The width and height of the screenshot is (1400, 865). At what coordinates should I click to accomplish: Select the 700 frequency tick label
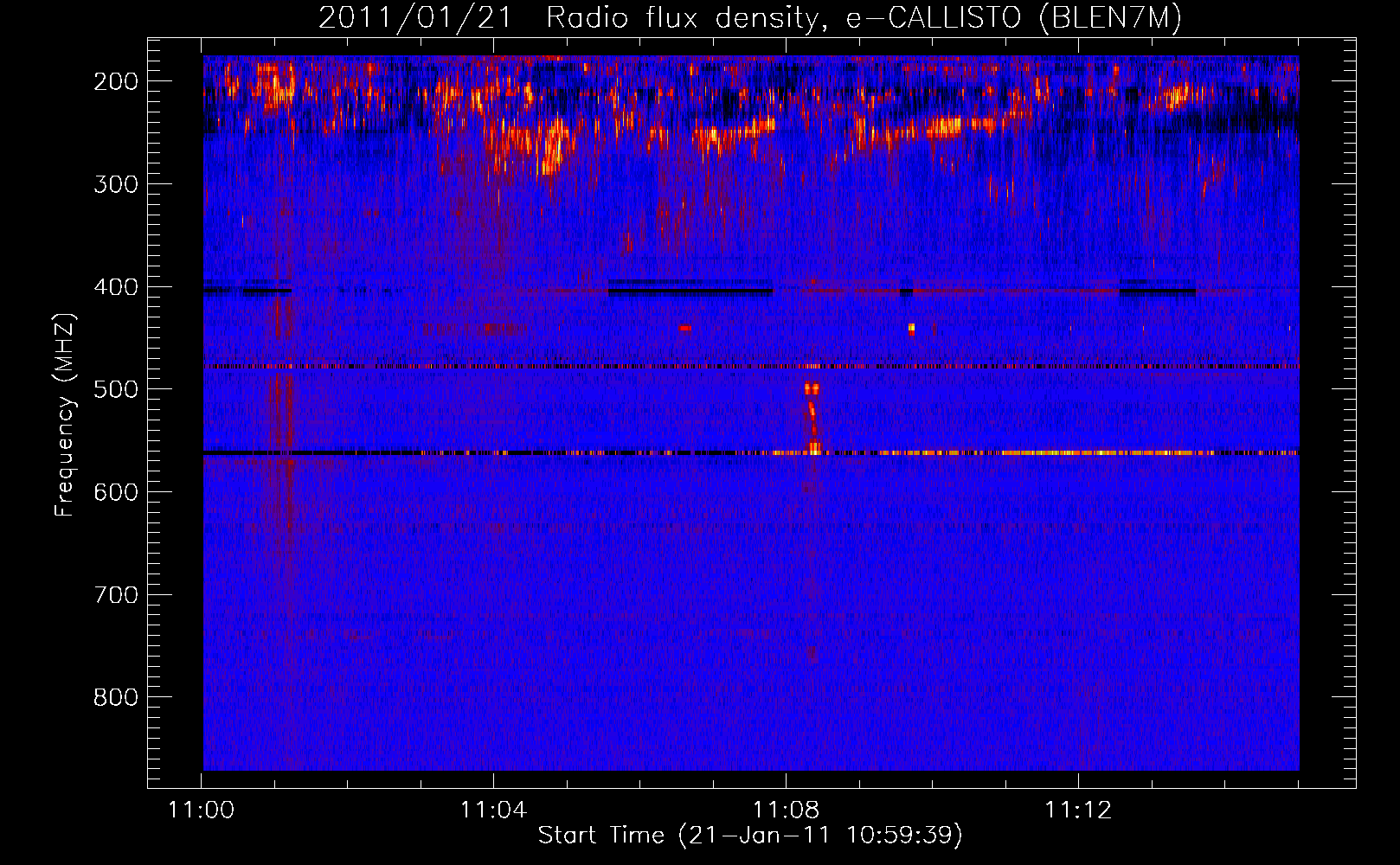[x=116, y=595]
